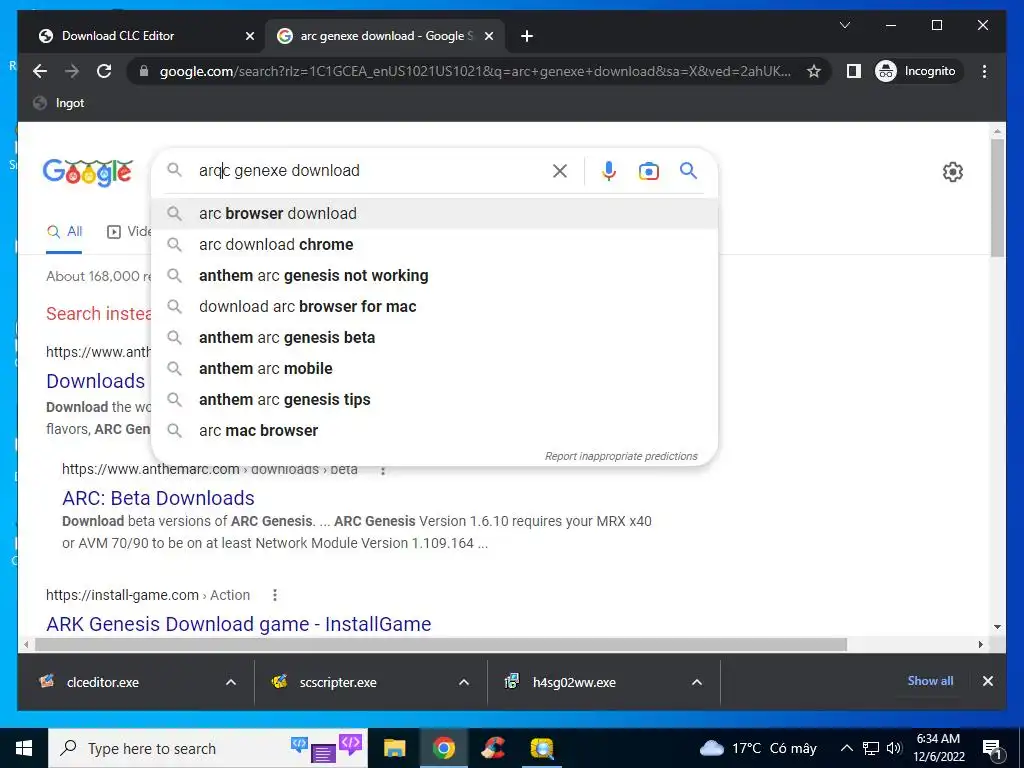Open the Ingot bookmark
This screenshot has width=1024, height=768.
click(x=59, y=103)
